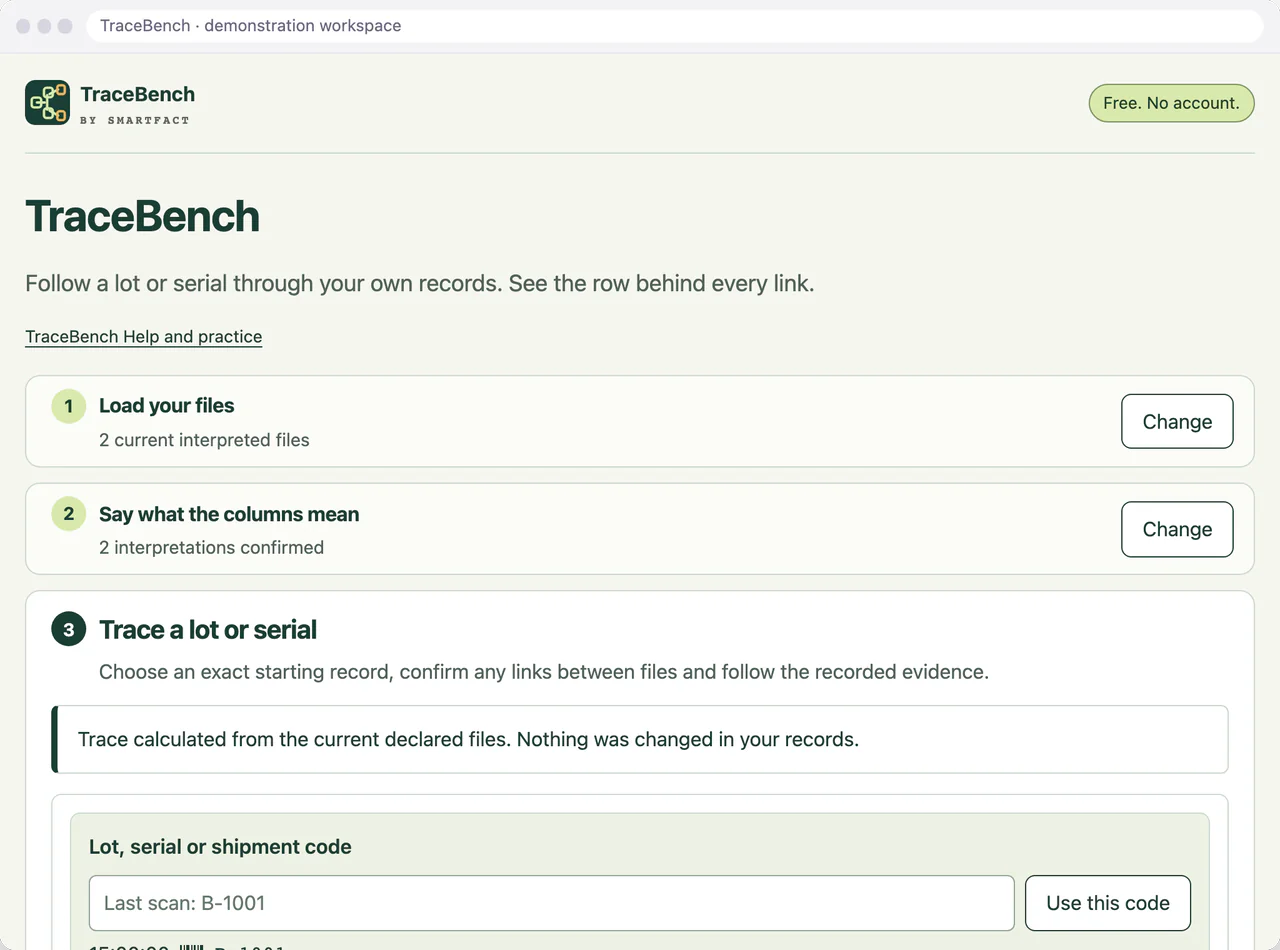The width and height of the screenshot is (1280, 950).
Task: Expand the Say what the columns mean step
Action: (x=229, y=514)
